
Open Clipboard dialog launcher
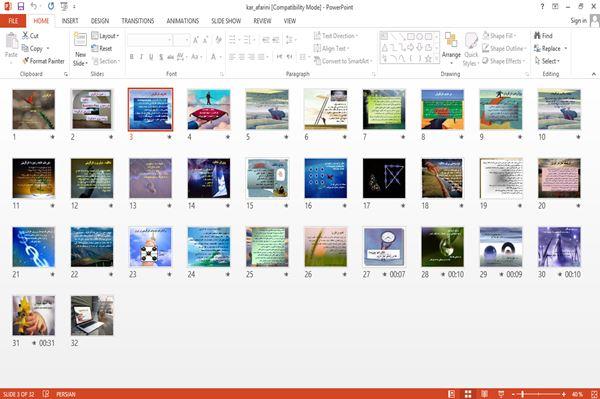66,74
